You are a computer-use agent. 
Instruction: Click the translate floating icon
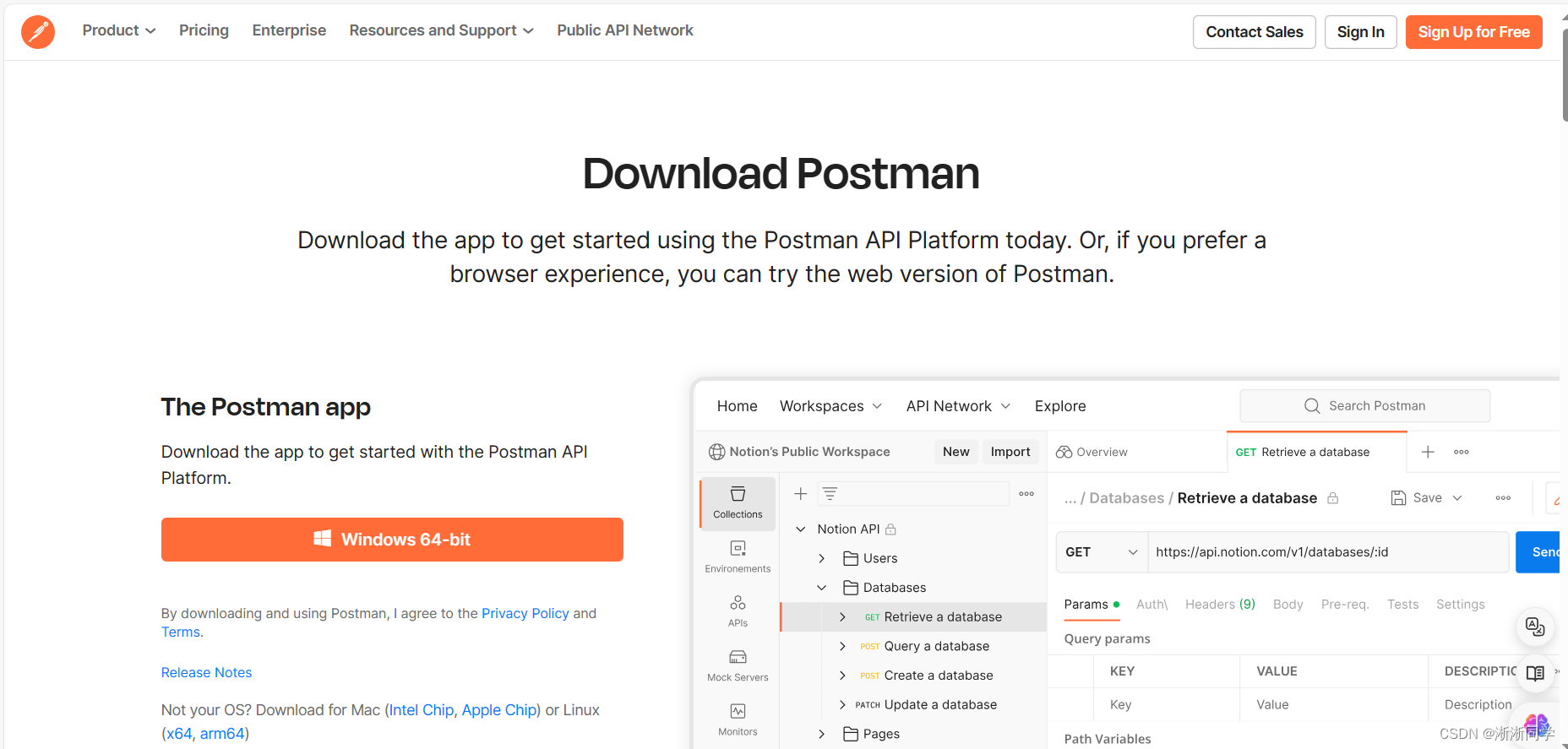(1535, 627)
